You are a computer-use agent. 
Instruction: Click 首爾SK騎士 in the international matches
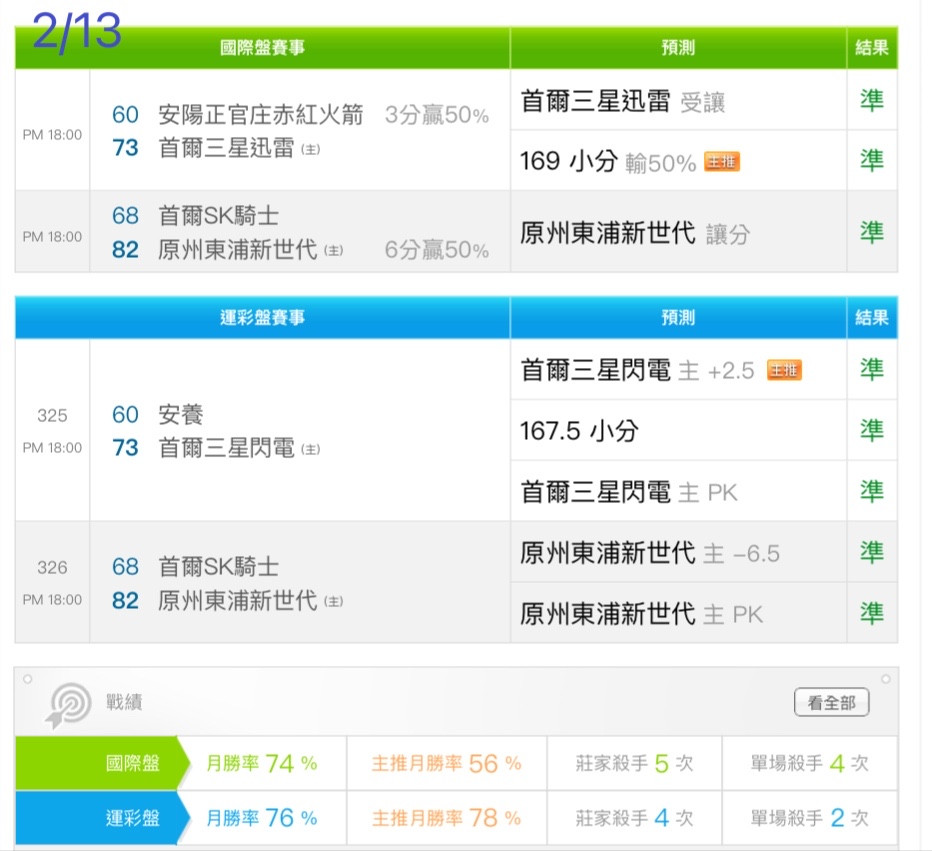[218, 215]
